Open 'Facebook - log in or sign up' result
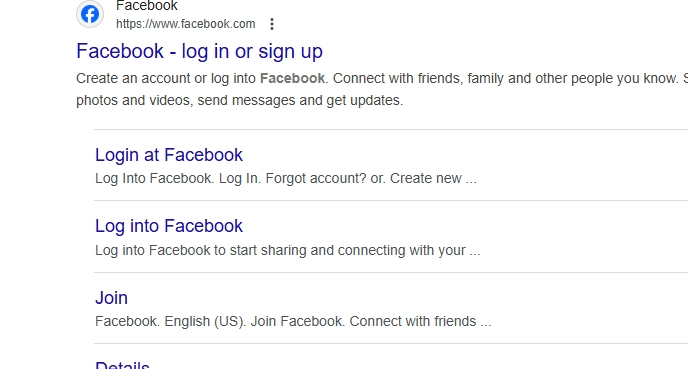 click(x=200, y=51)
